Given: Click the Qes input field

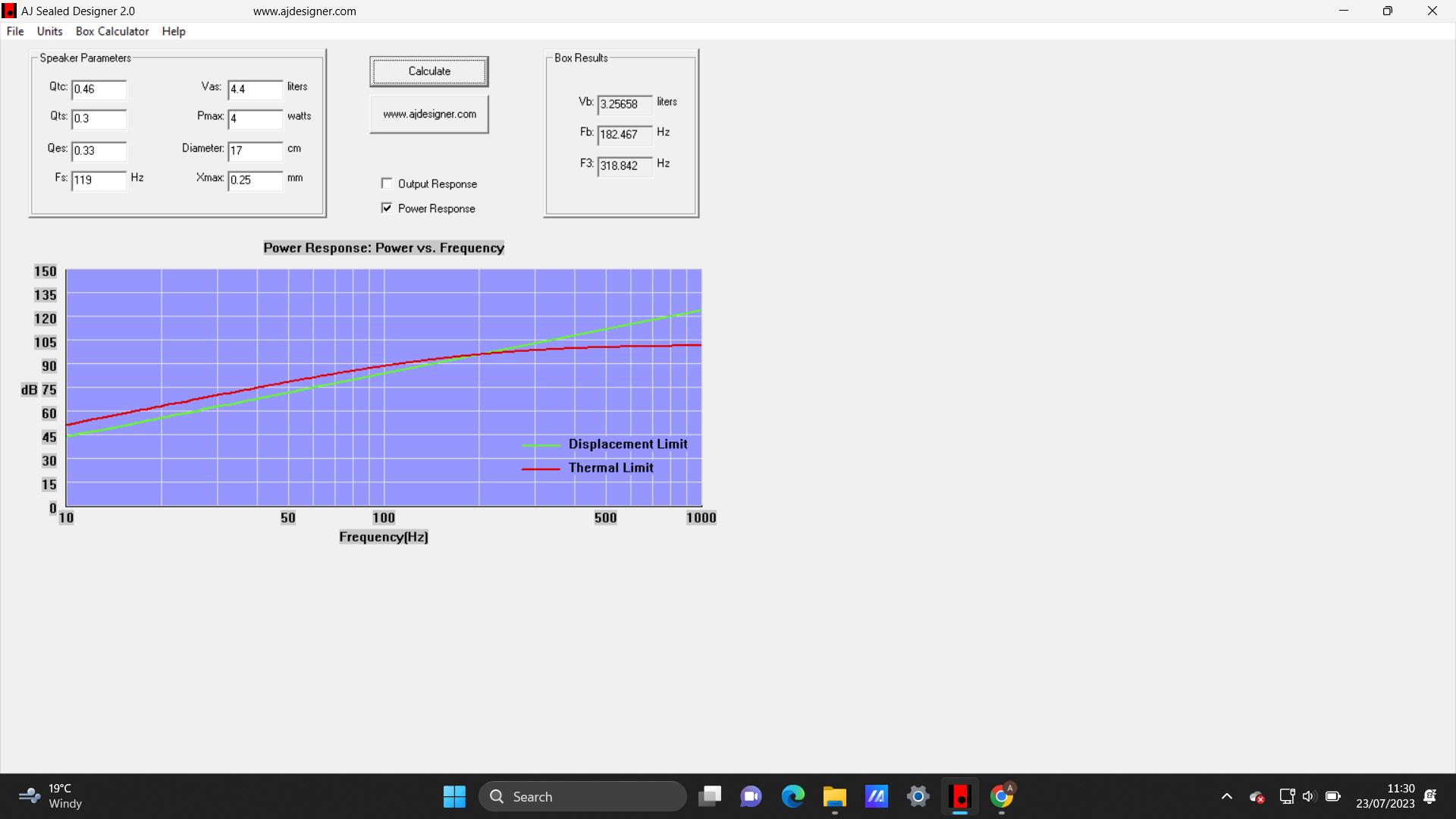Looking at the screenshot, I should 99,151.
